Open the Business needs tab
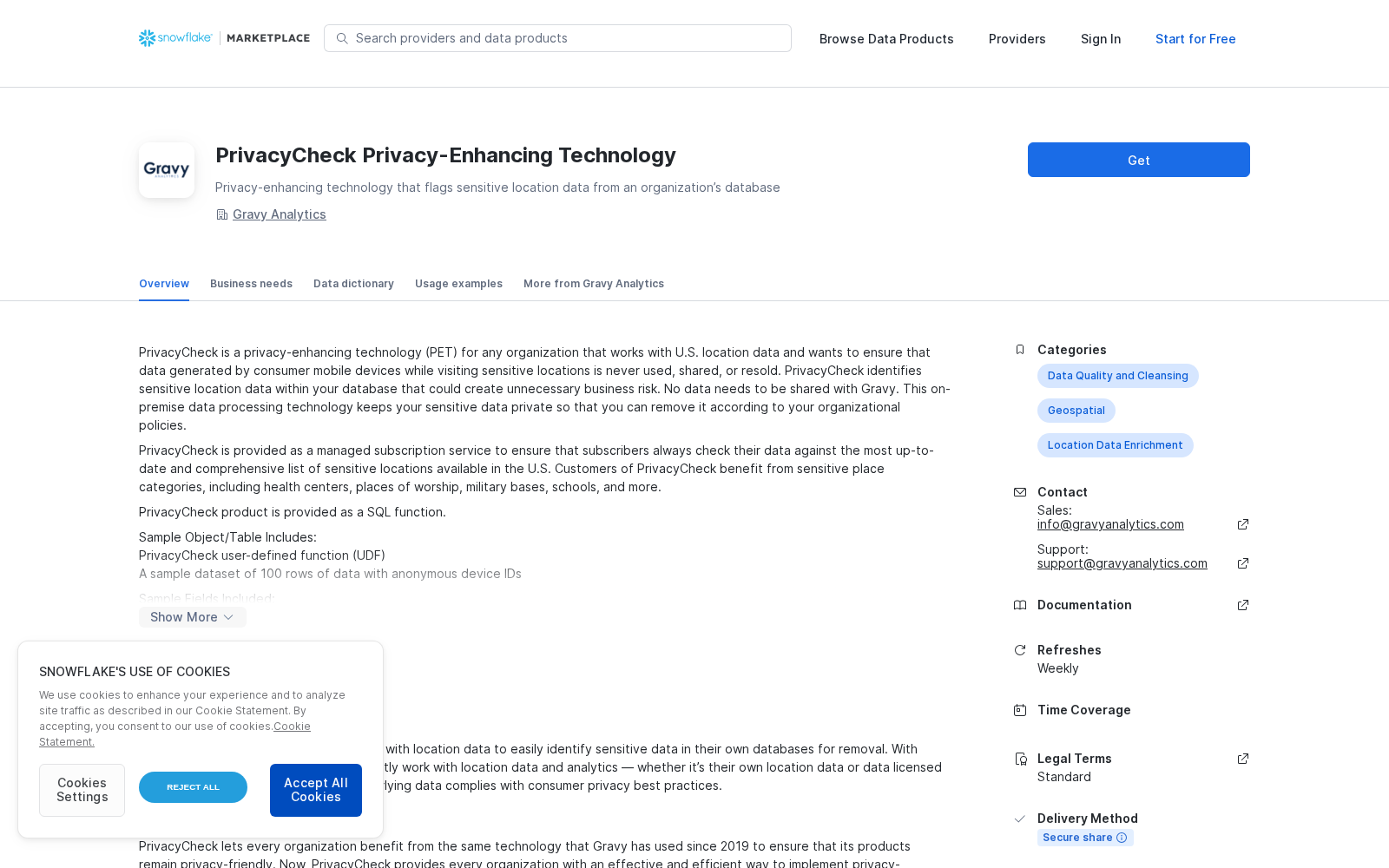This screenshot has width=1389, height=868. point(251,284)
